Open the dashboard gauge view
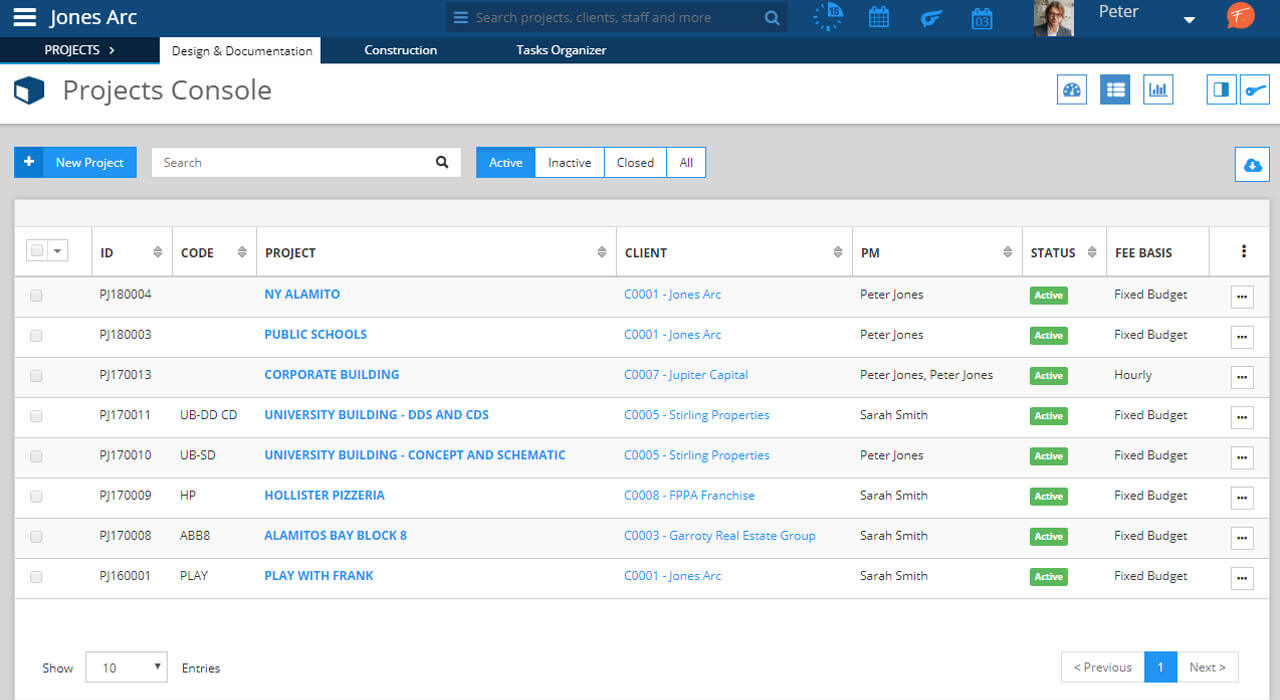Viewport: 1280px width, 700px height. [1072, 90]
